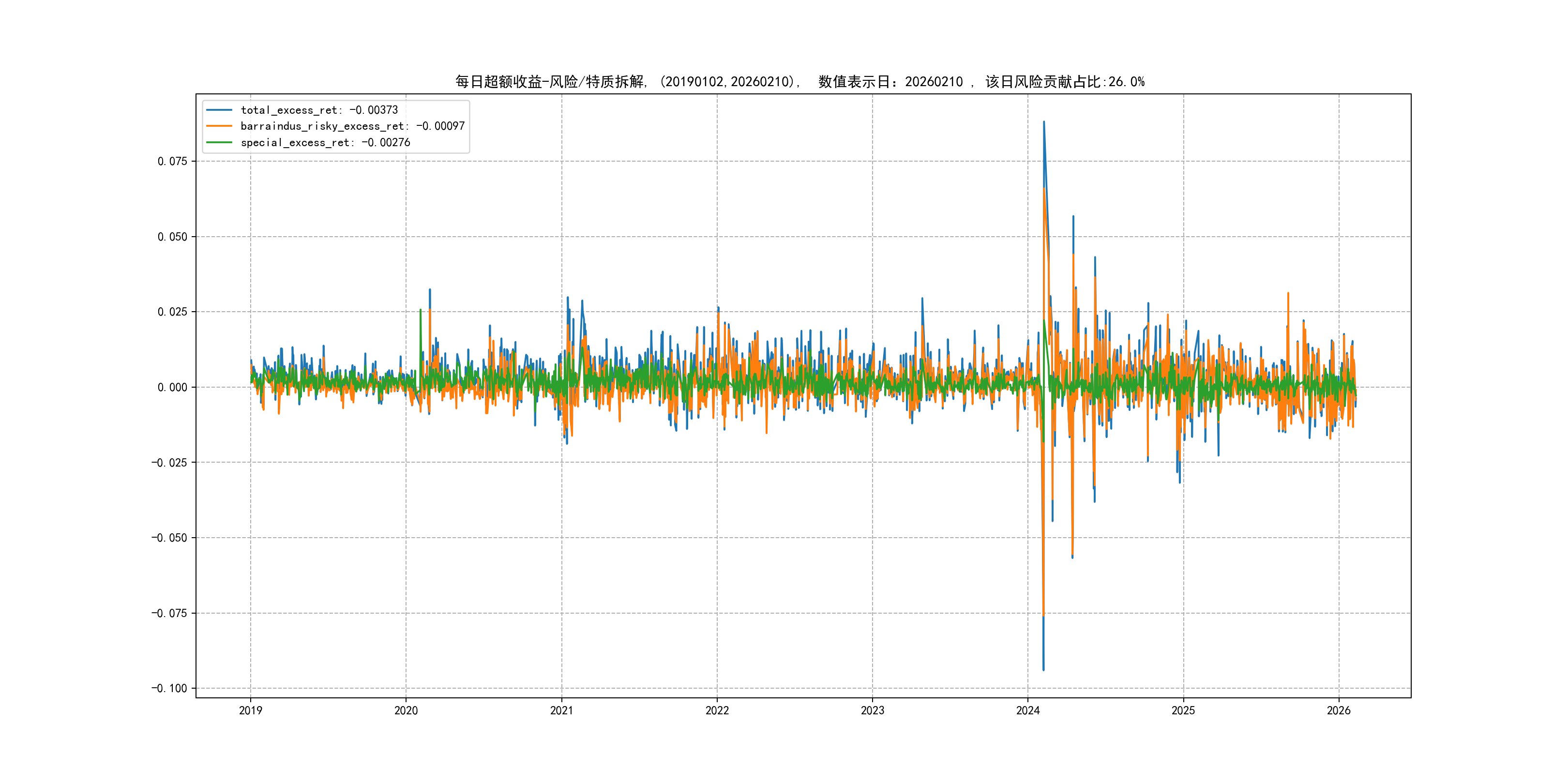
Task: Click the 2026 x-axis tick label
Action: click(1339, 710)
